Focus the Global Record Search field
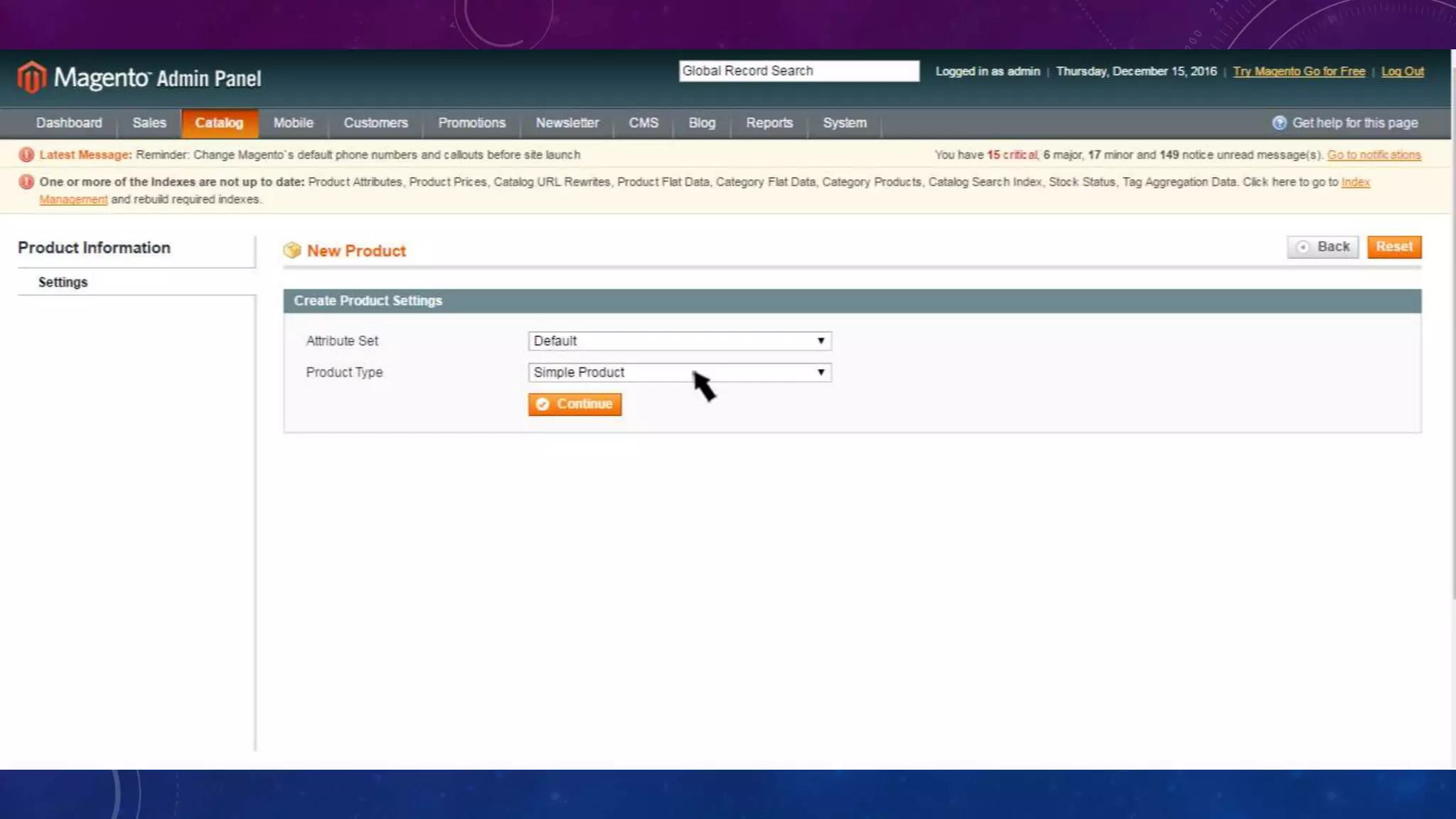1456x819 pixels. [x=798, y=71]
